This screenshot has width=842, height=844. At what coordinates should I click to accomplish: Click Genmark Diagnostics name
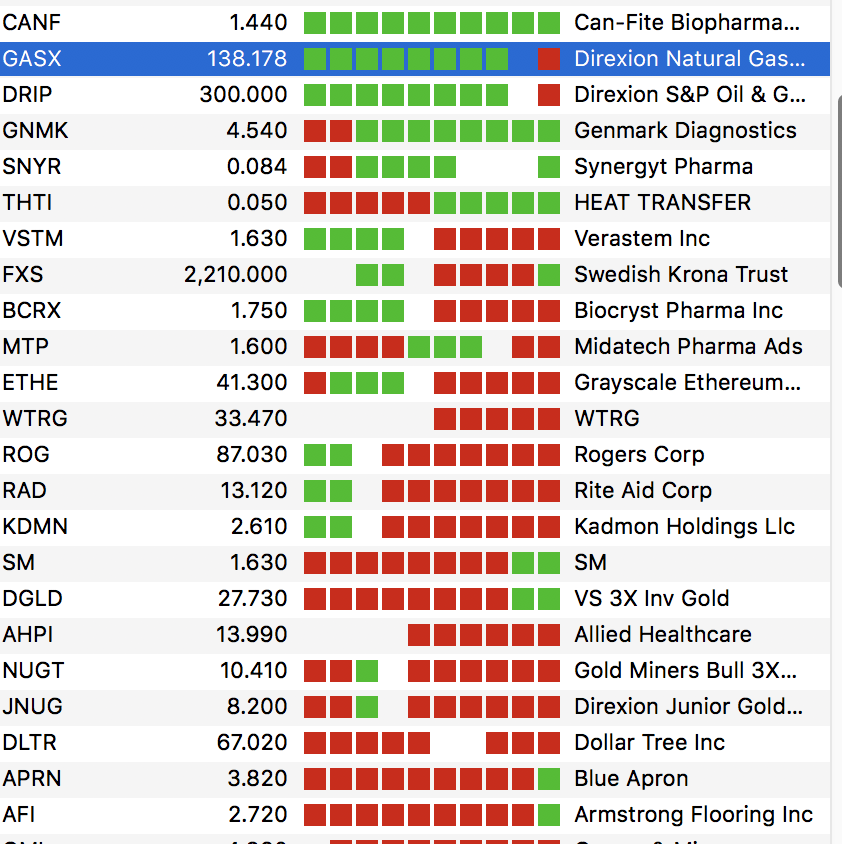[685, 131]
